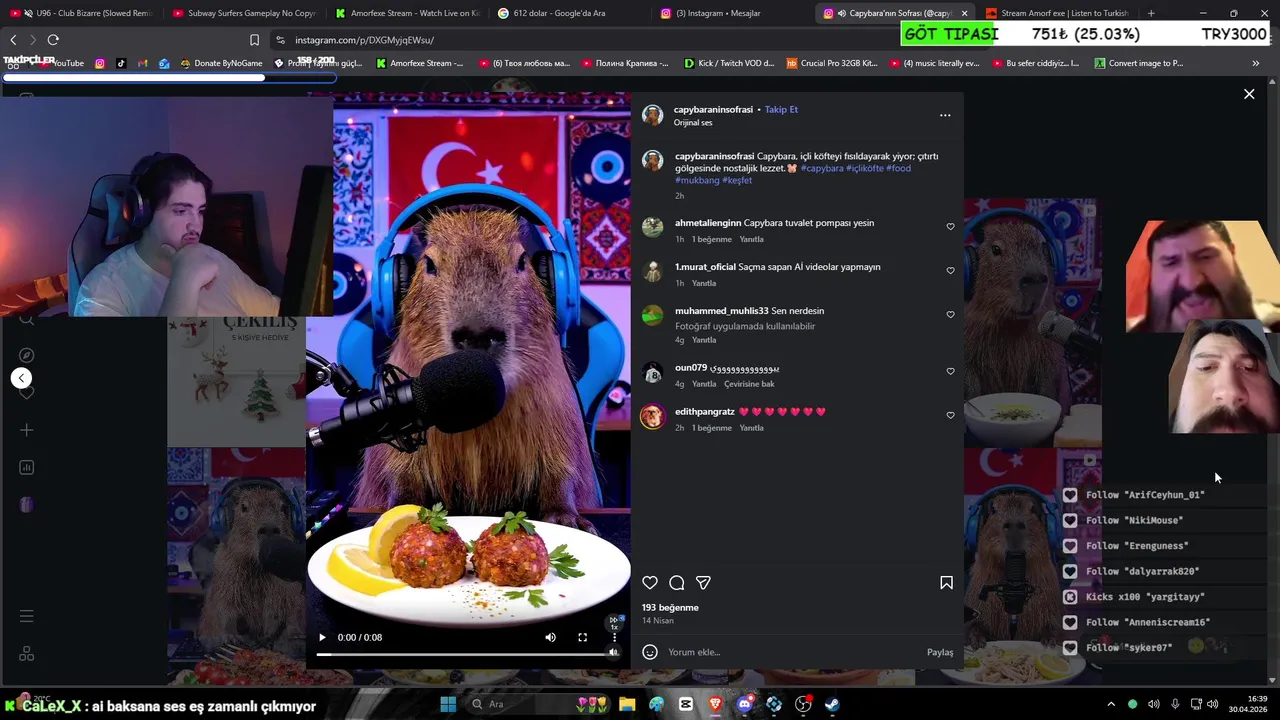
Task: Open Instagram sidebar dashboard chart icon
Action: 27,467
